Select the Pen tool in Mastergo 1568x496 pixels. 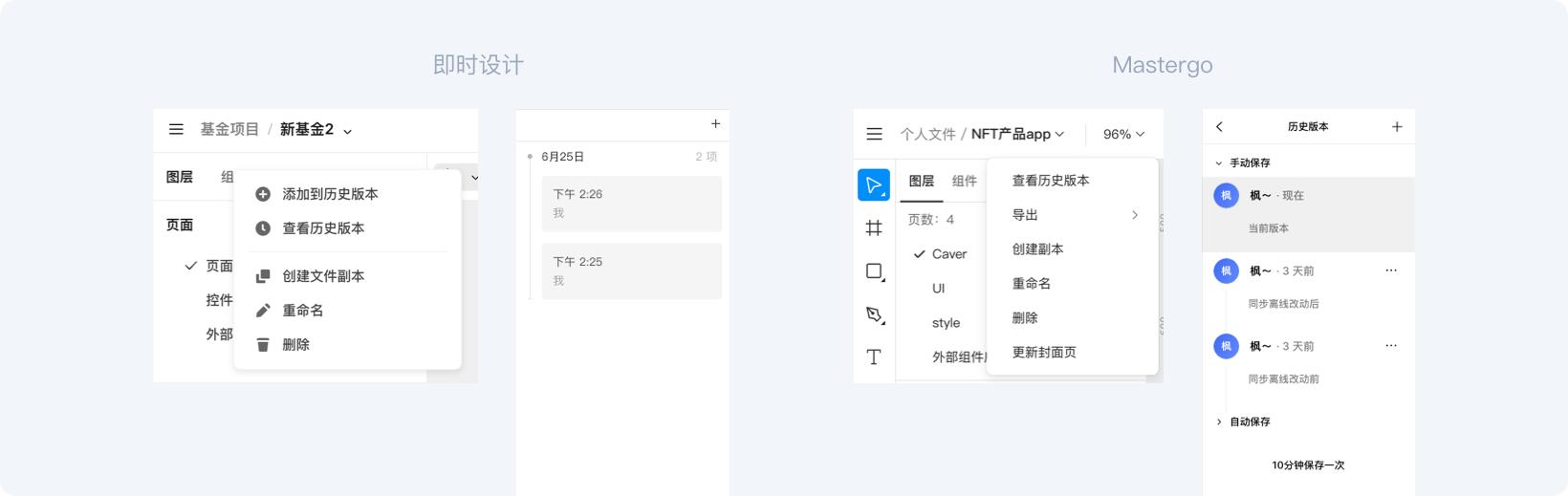pyautogui.click(x=874, y=314)
